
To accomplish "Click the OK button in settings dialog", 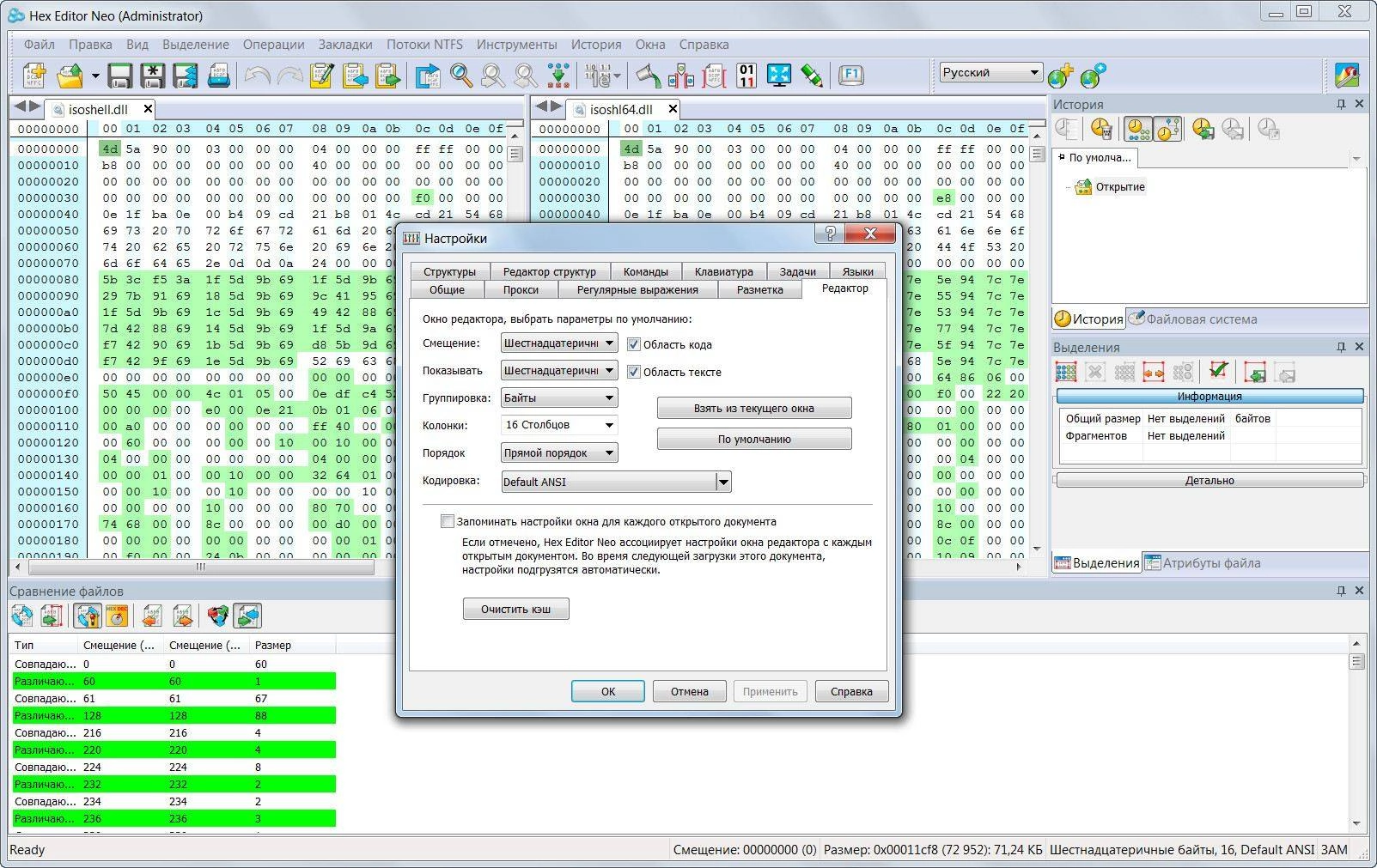I will [608, 691].
